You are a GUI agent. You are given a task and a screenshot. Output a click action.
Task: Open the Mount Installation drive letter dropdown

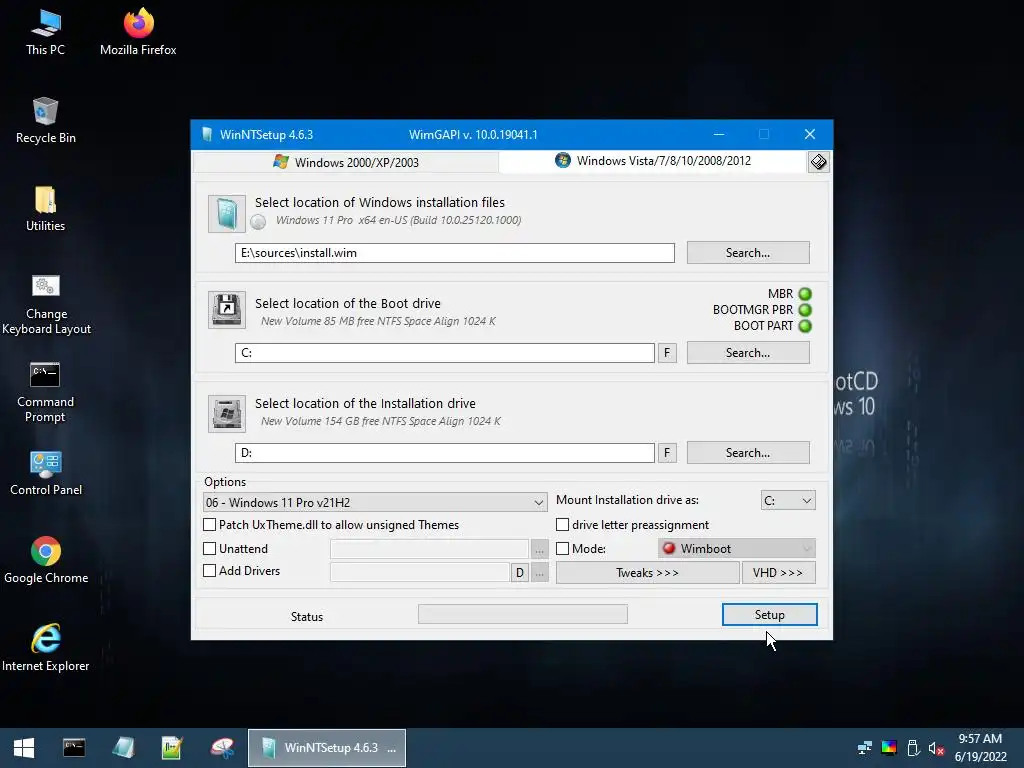(x=788, y=500)
